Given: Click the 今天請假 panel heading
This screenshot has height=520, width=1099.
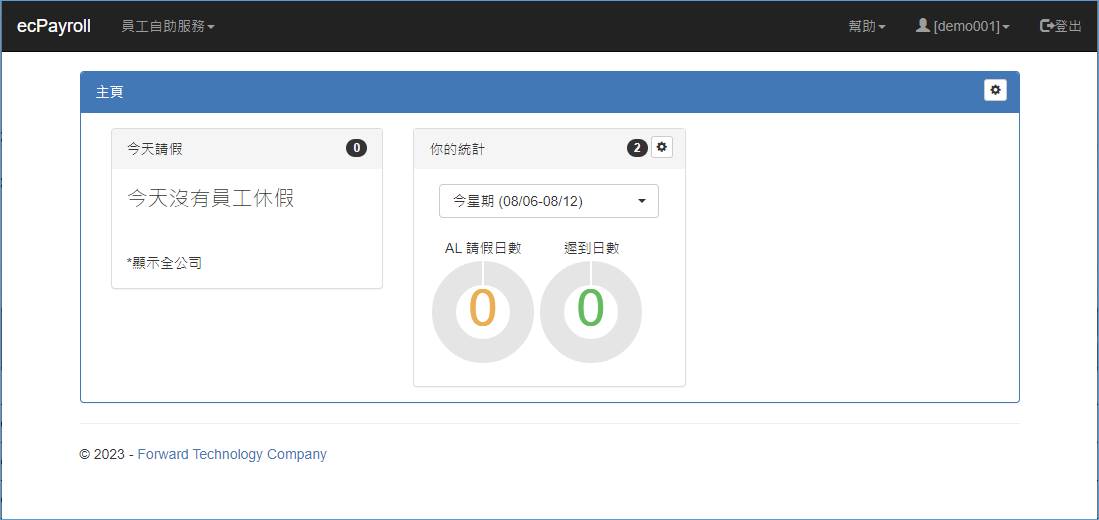Looking at the screenshot, I should pyautogui.click(x=155, y=149).
